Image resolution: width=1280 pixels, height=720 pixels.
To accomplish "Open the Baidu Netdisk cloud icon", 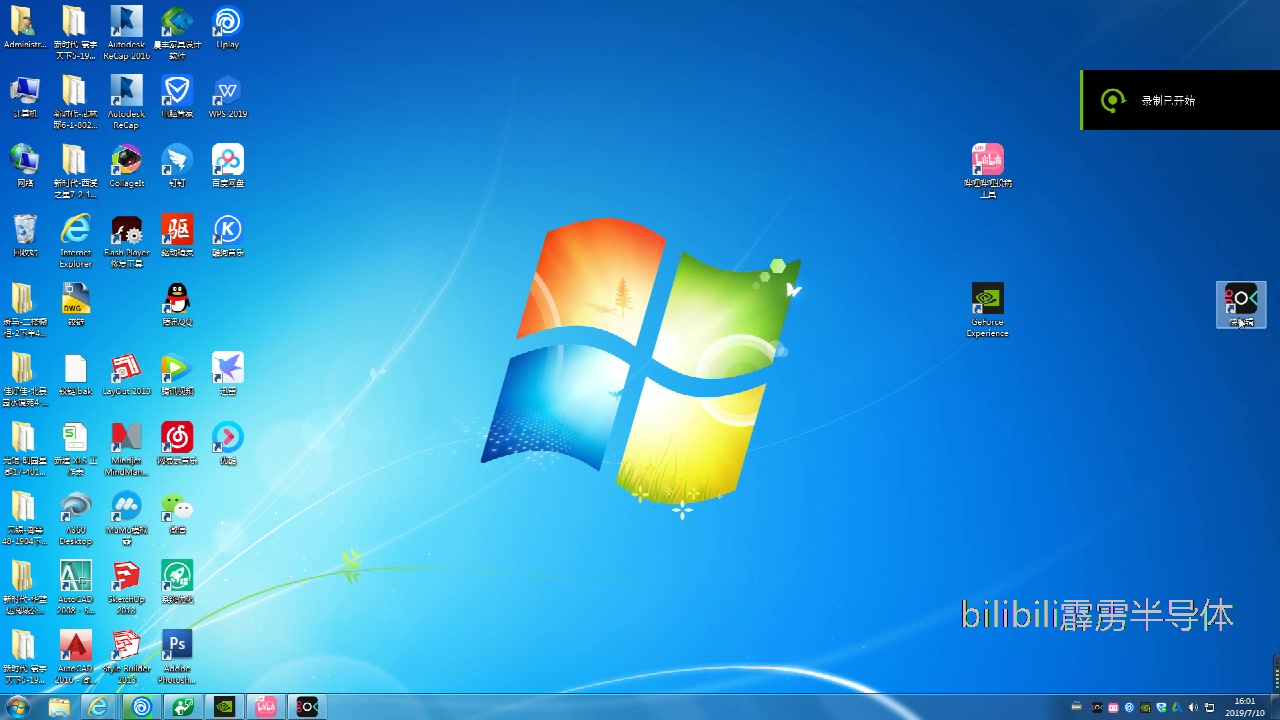I will 227,166.
